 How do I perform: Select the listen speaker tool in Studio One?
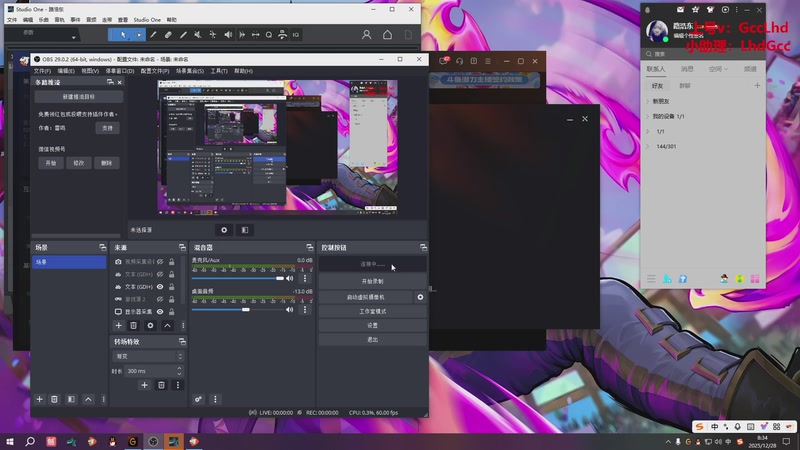click(x=228, y=35)
